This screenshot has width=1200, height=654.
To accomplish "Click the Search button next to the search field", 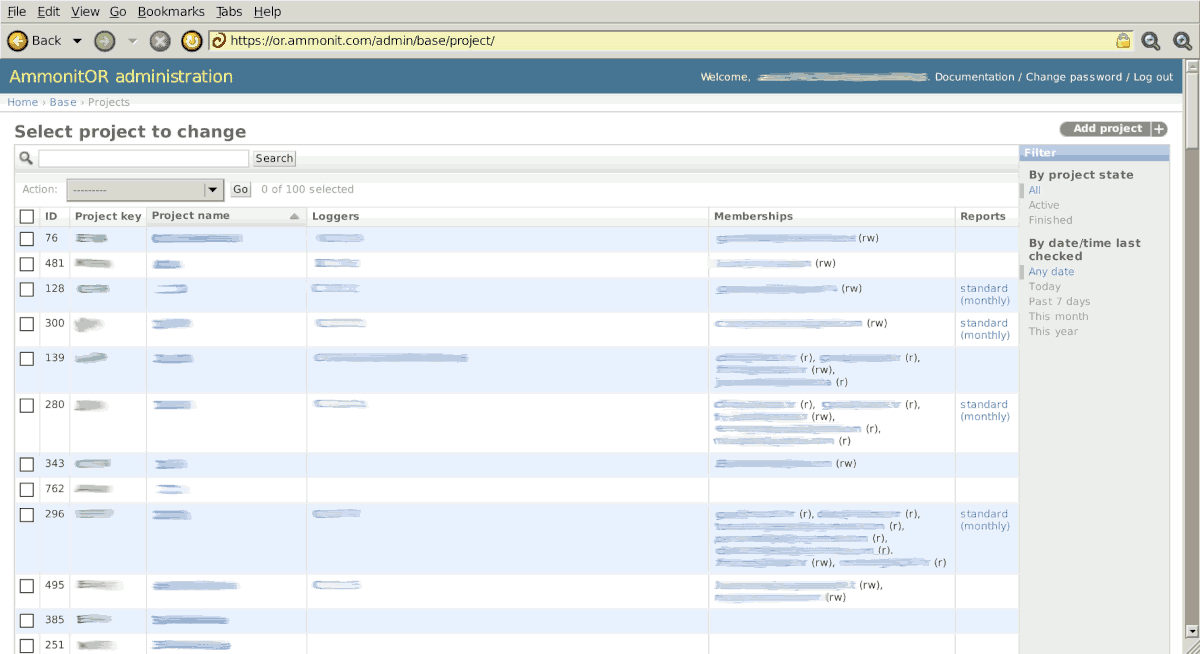I will (274, 158).
